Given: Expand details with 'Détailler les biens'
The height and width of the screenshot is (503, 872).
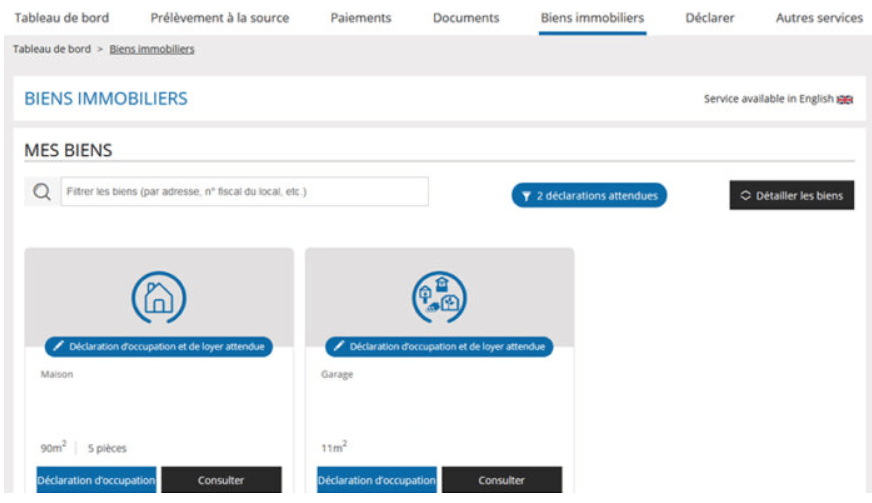Looking at the screenshot, I should tap(791, 196).
